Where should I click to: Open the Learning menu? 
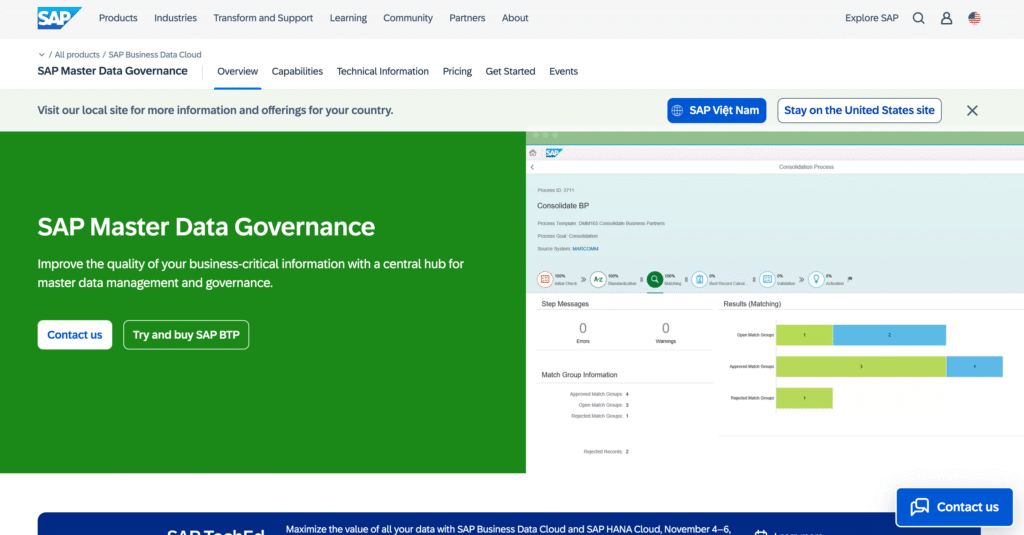[x=348, y=18]
